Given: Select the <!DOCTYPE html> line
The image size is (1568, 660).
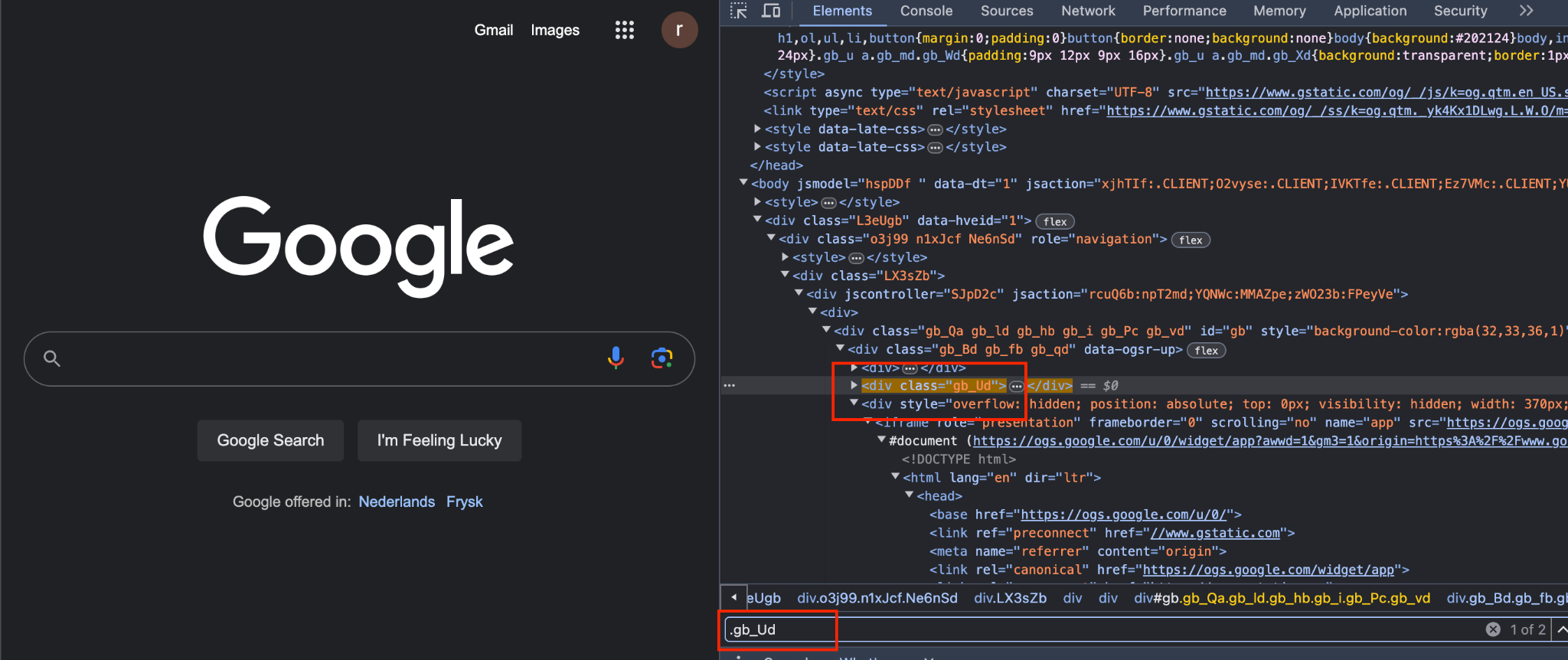Looking at the screenshot, I should (x=959, y=459).
